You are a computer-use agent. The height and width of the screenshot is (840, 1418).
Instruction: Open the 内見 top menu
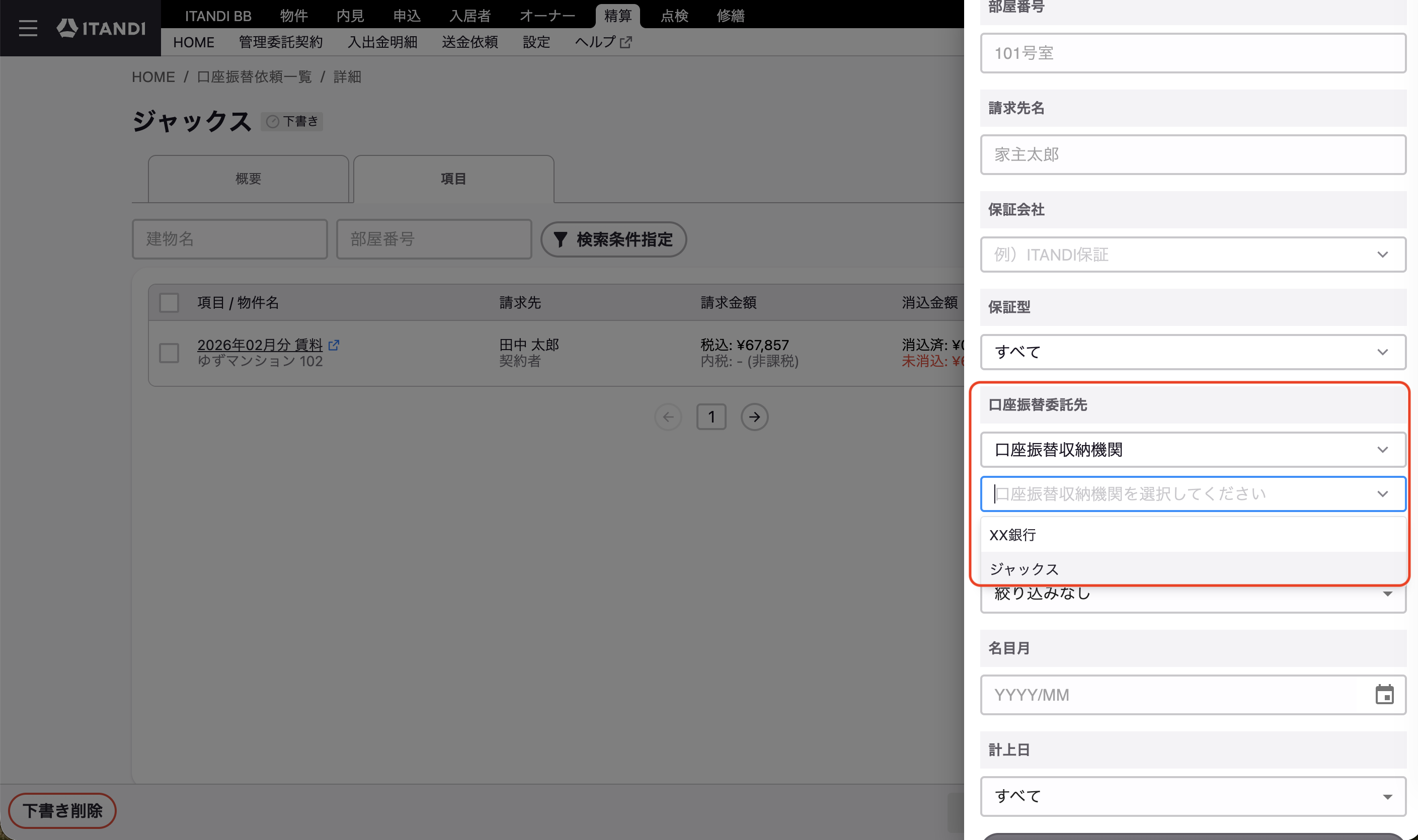(x=350, y=16)
